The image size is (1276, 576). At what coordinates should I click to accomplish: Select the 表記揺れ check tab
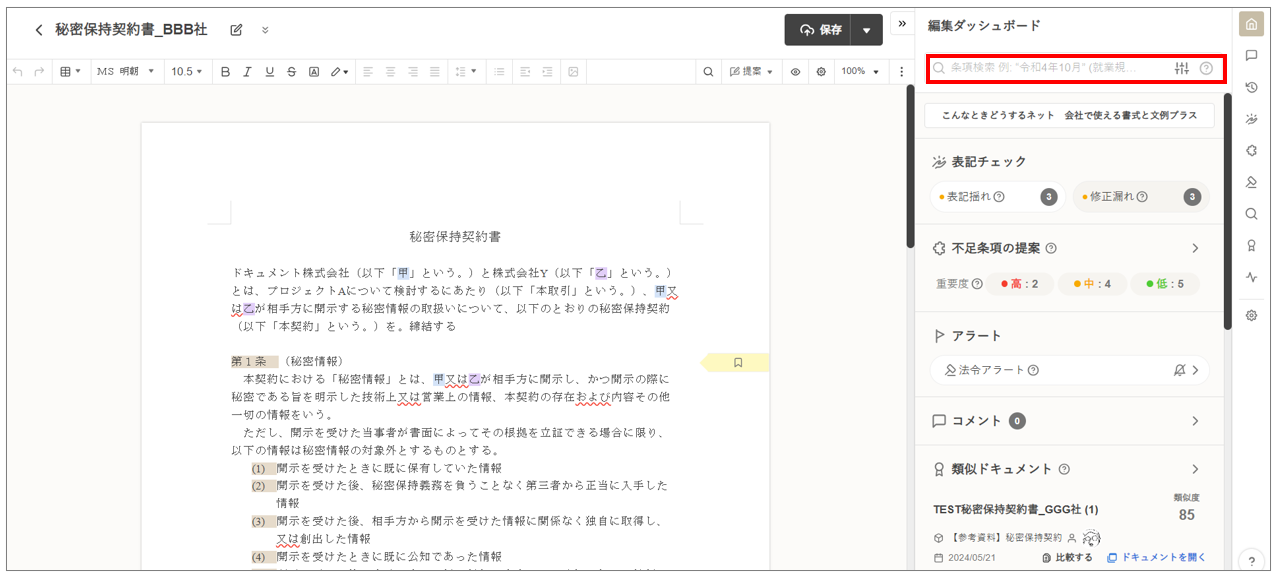point(984,197)
